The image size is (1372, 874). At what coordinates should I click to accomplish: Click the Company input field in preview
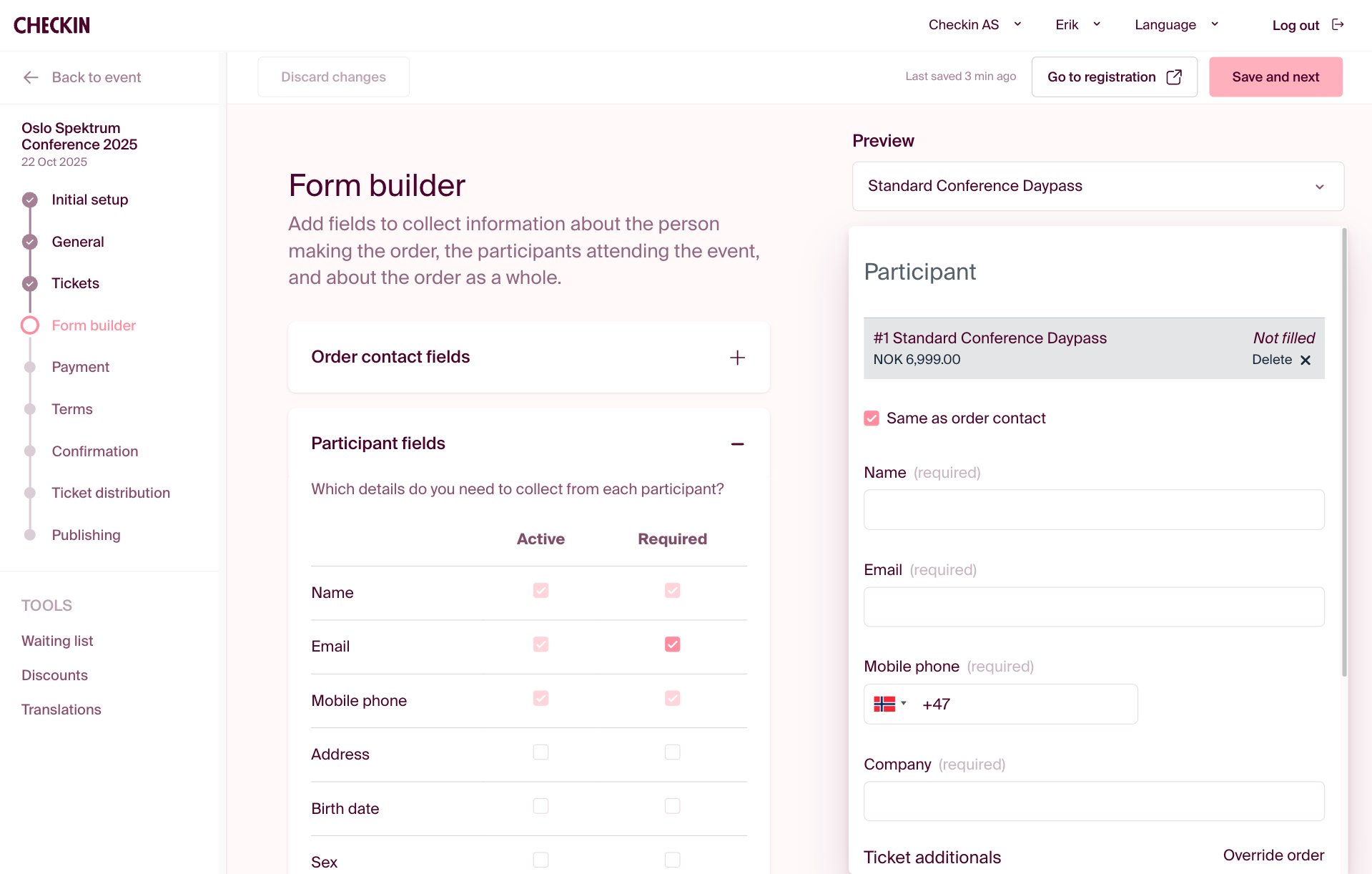pyautogui.click(x=1093, y=801)
